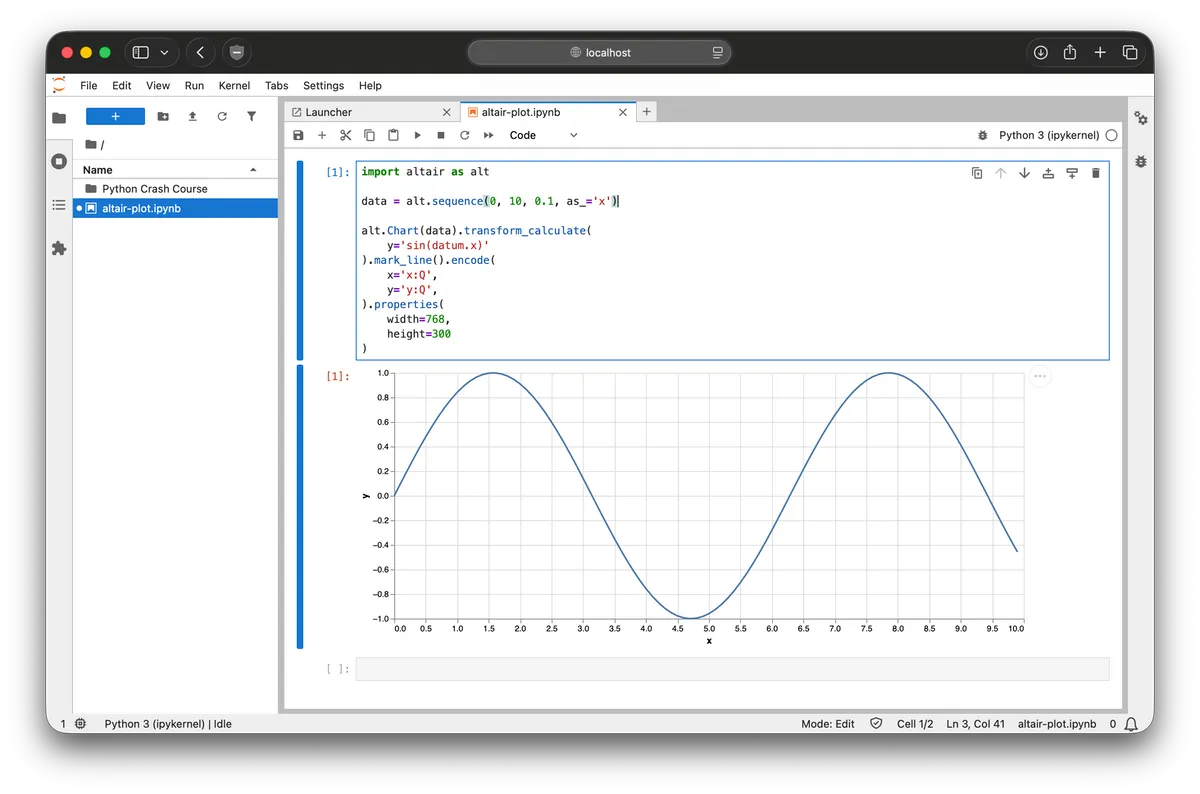Copy the selected cell in toolbar
Viewport: 1200px width, 794px height.
369,135
